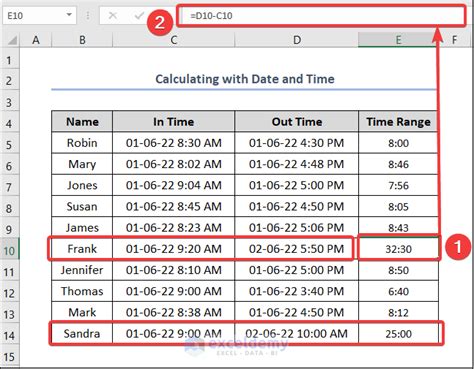Click the 'Name' header cell
The image size is (474, 369).
click(82, 121)
